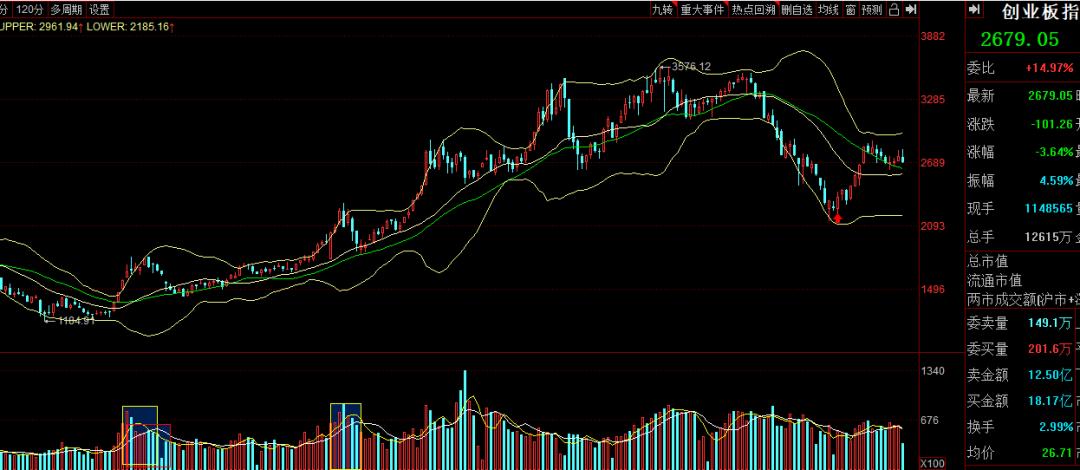
Task: Open the 设置 settings tab
Action: 99,10
